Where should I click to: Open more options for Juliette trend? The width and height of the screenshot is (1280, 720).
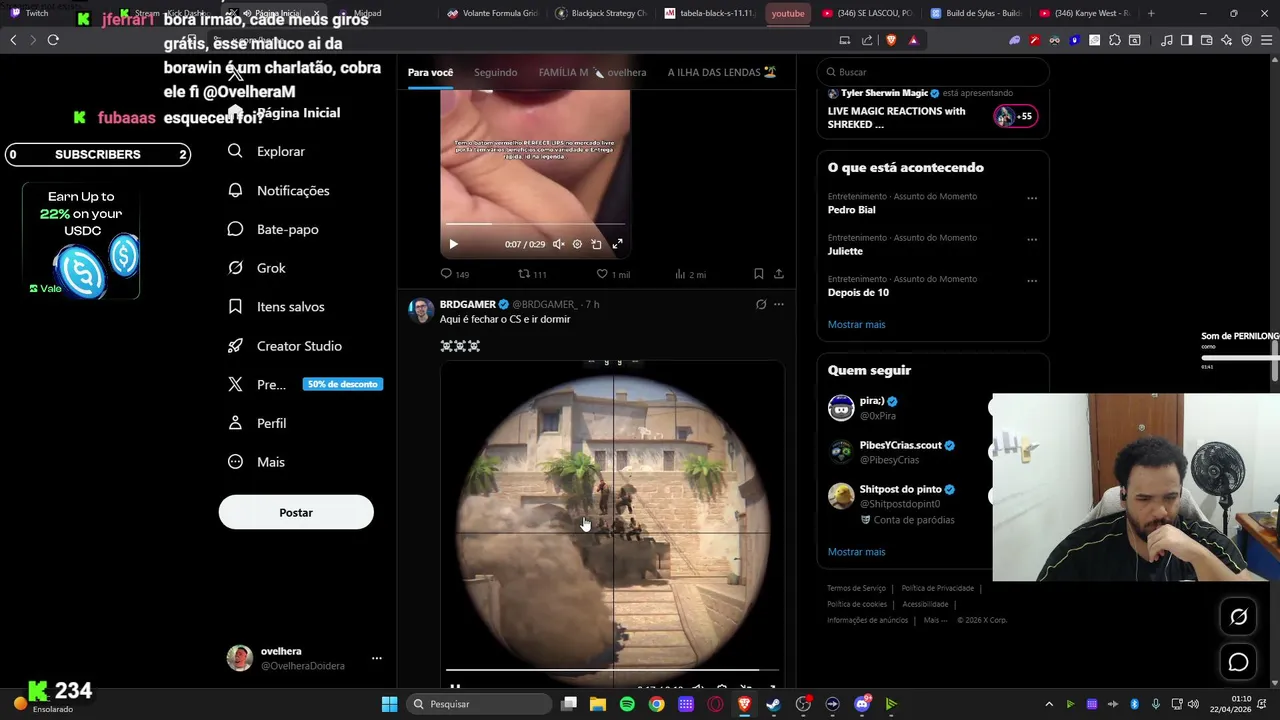[1032, 240]
